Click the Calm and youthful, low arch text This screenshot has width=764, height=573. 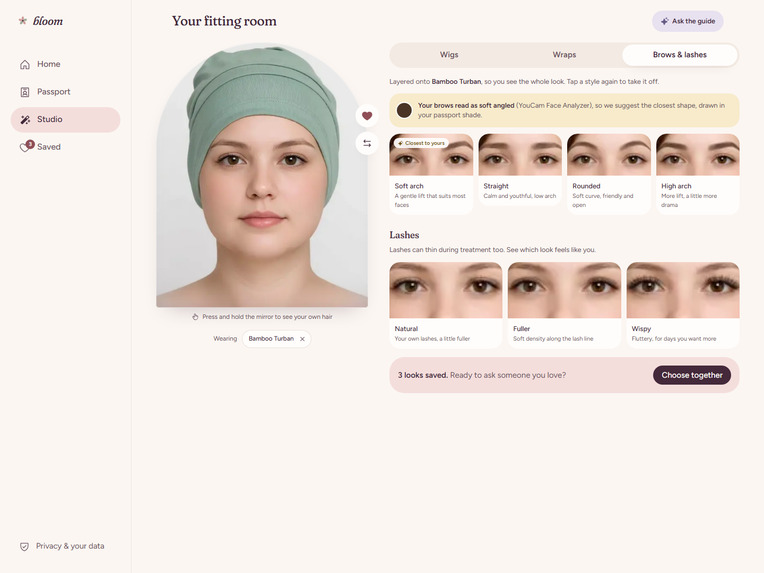point(519,196)
